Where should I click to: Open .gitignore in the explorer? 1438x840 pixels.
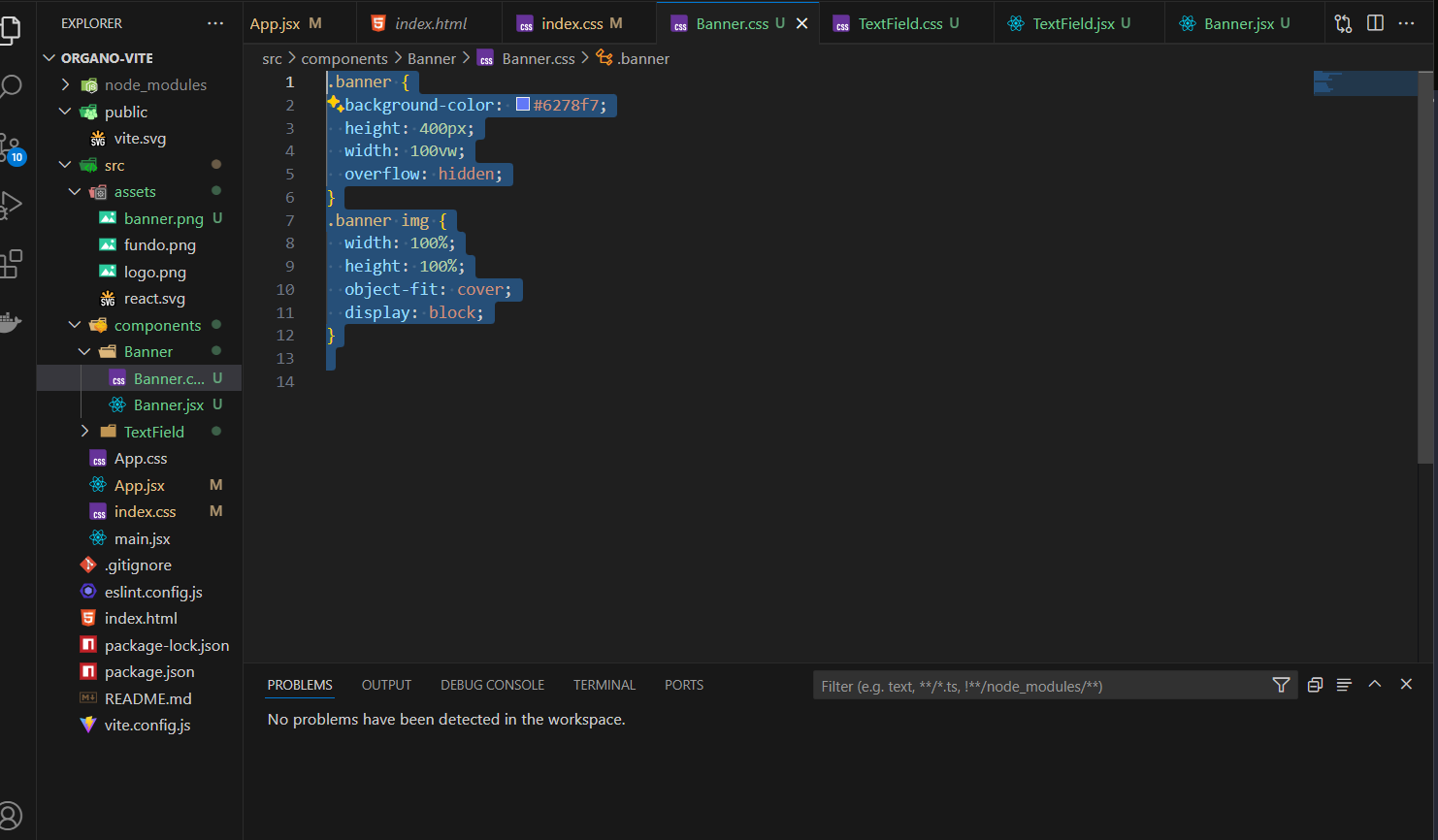click(138, 565)
